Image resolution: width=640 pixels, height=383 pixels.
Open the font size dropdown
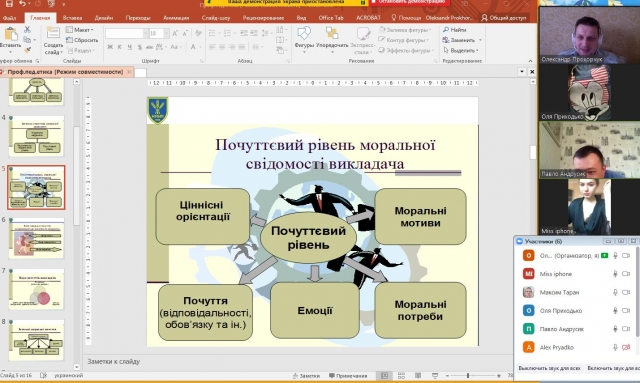tap(167, 33)
